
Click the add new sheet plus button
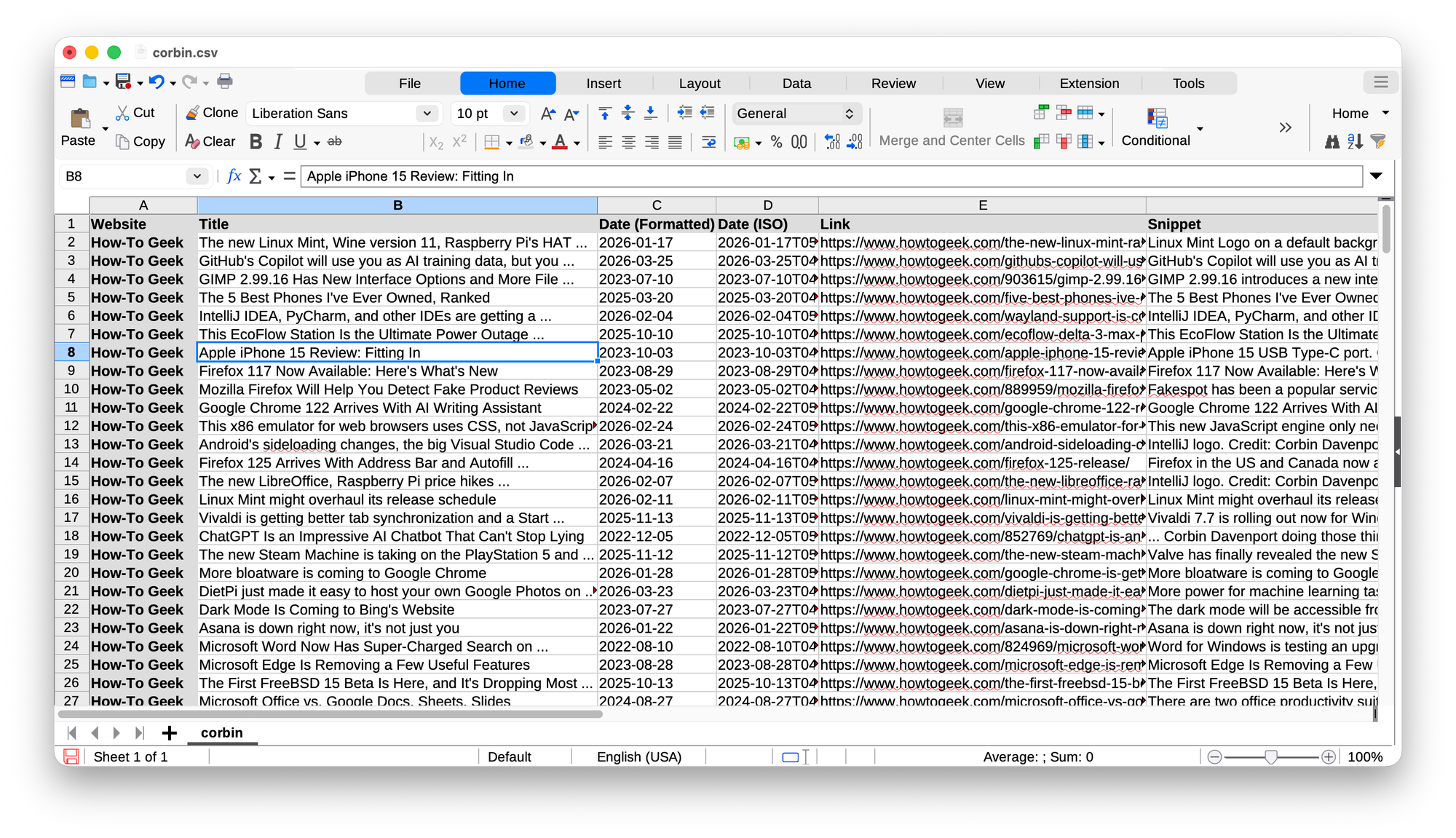tap(169, 733)
